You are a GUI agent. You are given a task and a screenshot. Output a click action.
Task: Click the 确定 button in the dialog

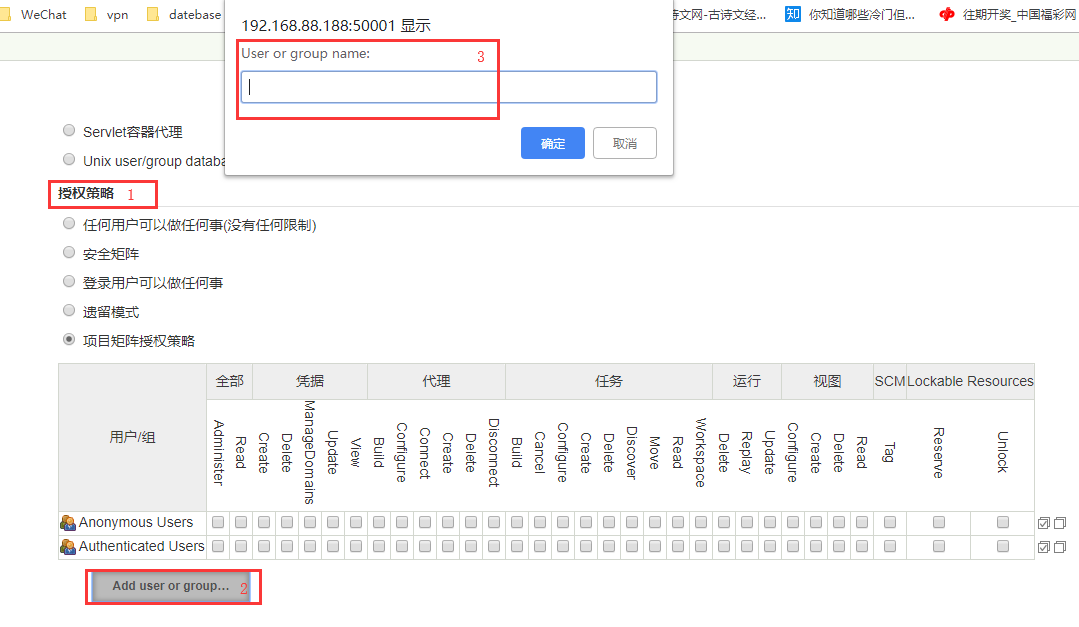click(552, 142)
